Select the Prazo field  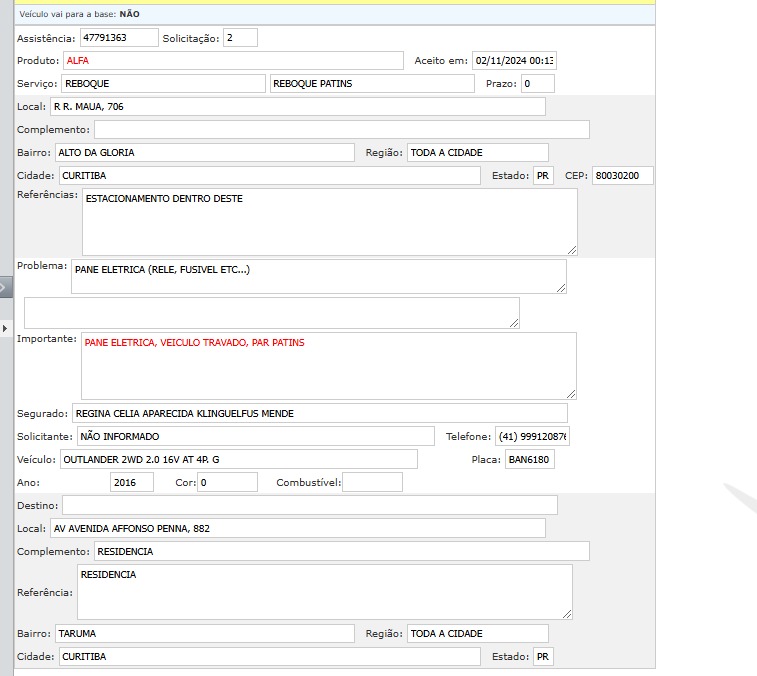coord(537,84)
